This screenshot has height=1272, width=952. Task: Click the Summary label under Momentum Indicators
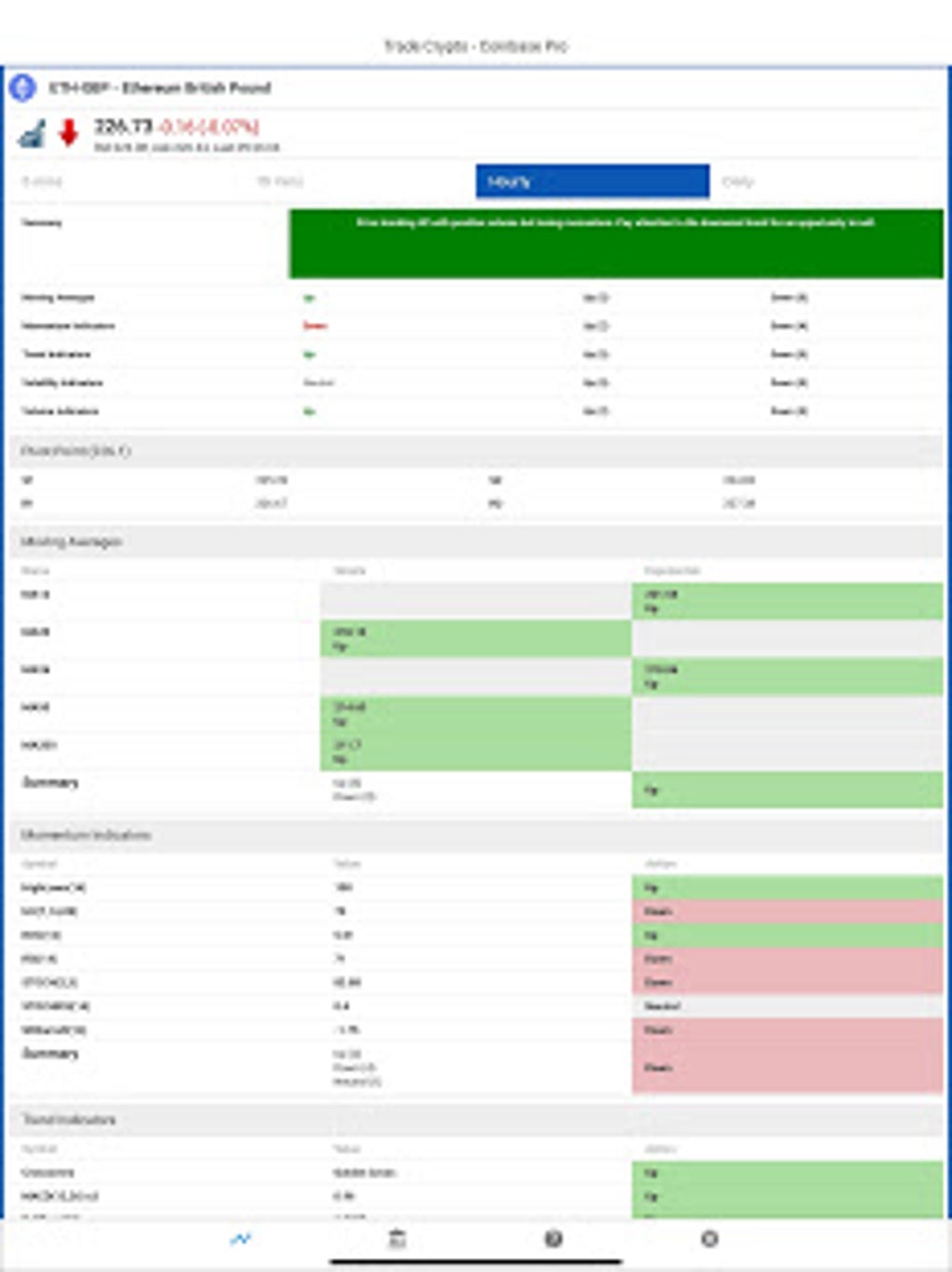50,1053
